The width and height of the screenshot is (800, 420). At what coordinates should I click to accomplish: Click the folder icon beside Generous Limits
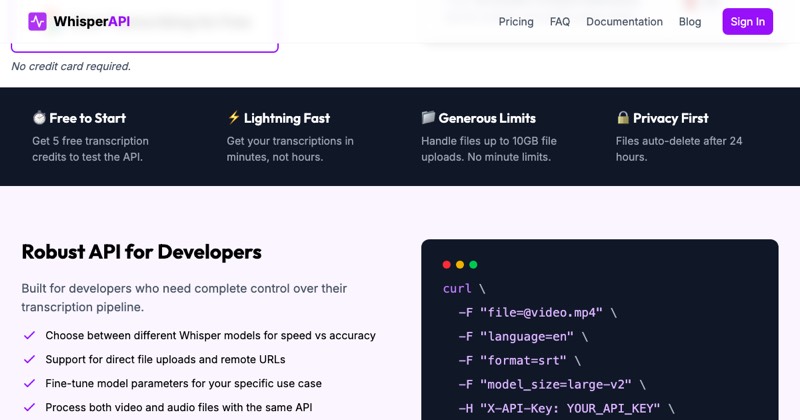[x=428, y=117]
